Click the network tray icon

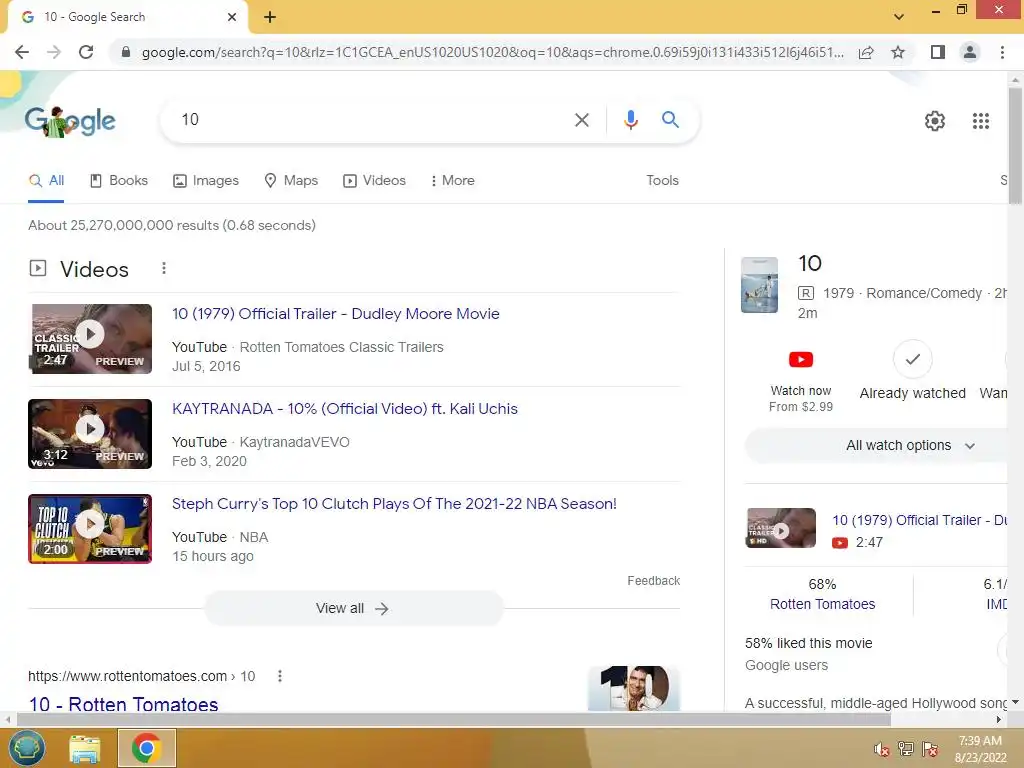(905, 749)
